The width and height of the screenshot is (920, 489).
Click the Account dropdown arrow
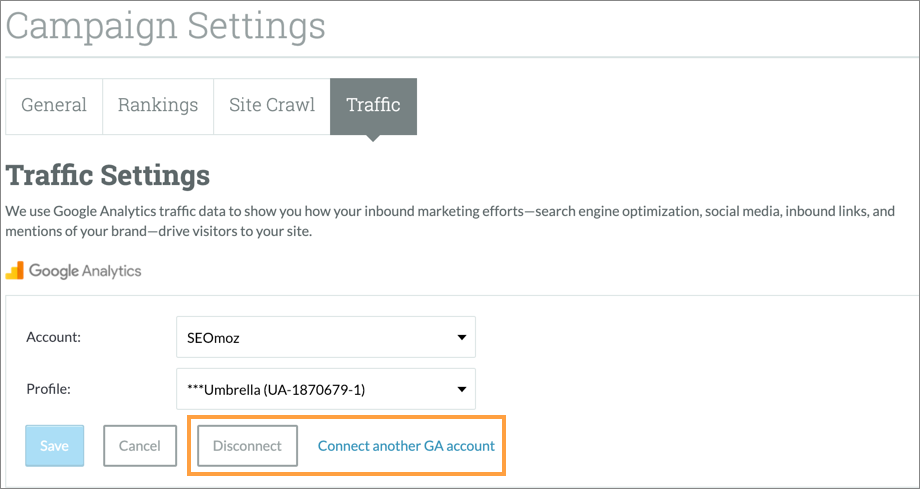461,338
